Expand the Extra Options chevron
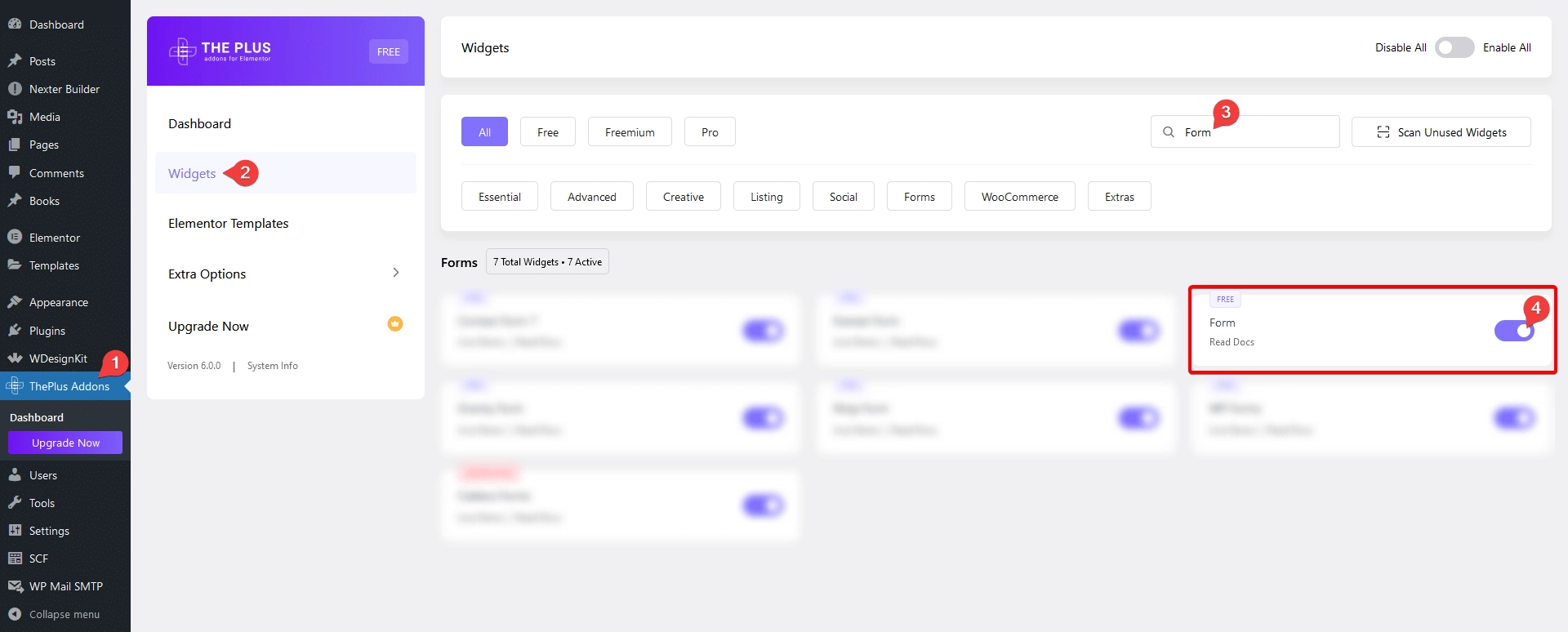 (396, 273)
